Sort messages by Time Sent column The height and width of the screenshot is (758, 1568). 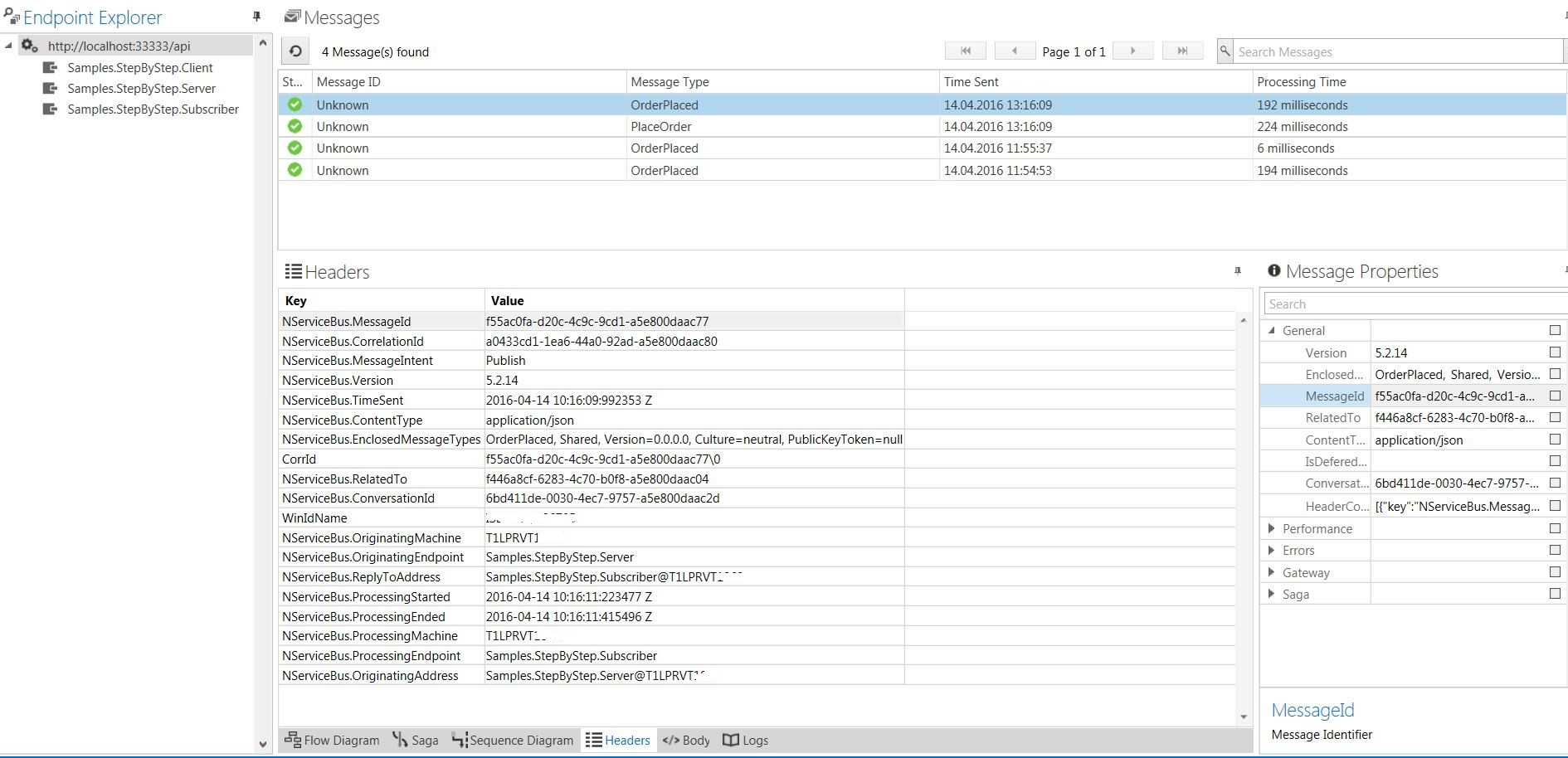tap(1095, 81)
